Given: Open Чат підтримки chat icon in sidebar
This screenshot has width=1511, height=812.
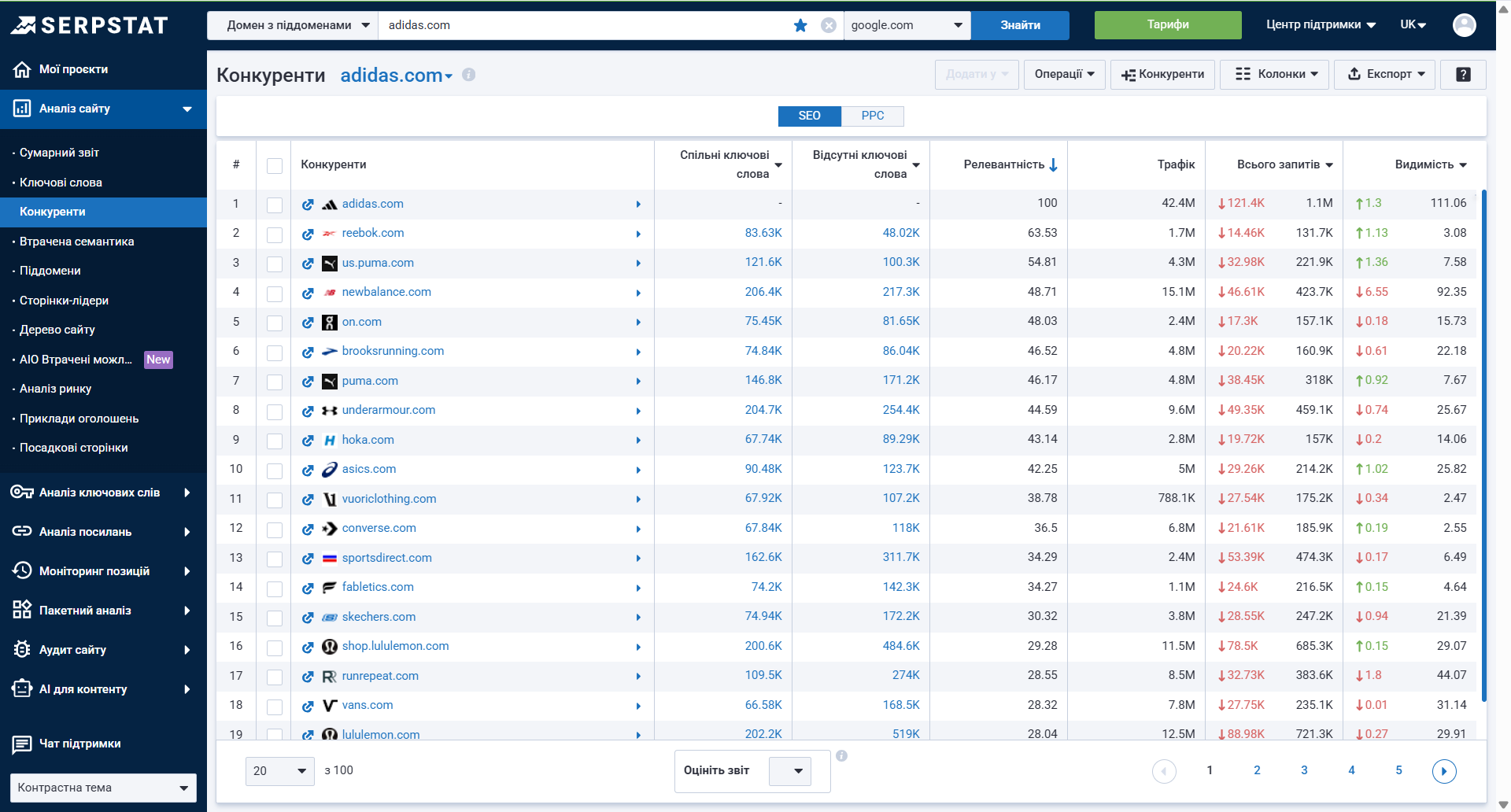Looking at the screenshot, I should pyautogui.click(x=22, y=744).
